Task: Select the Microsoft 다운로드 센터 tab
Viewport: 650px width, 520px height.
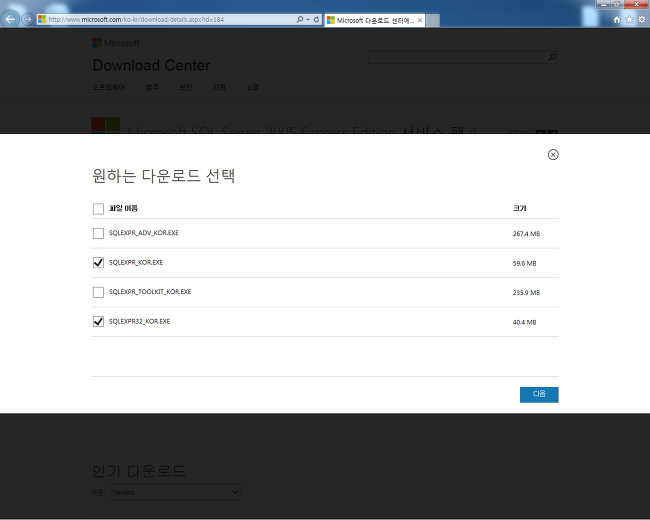Action: pyautogui.click(x=374, y=20)
